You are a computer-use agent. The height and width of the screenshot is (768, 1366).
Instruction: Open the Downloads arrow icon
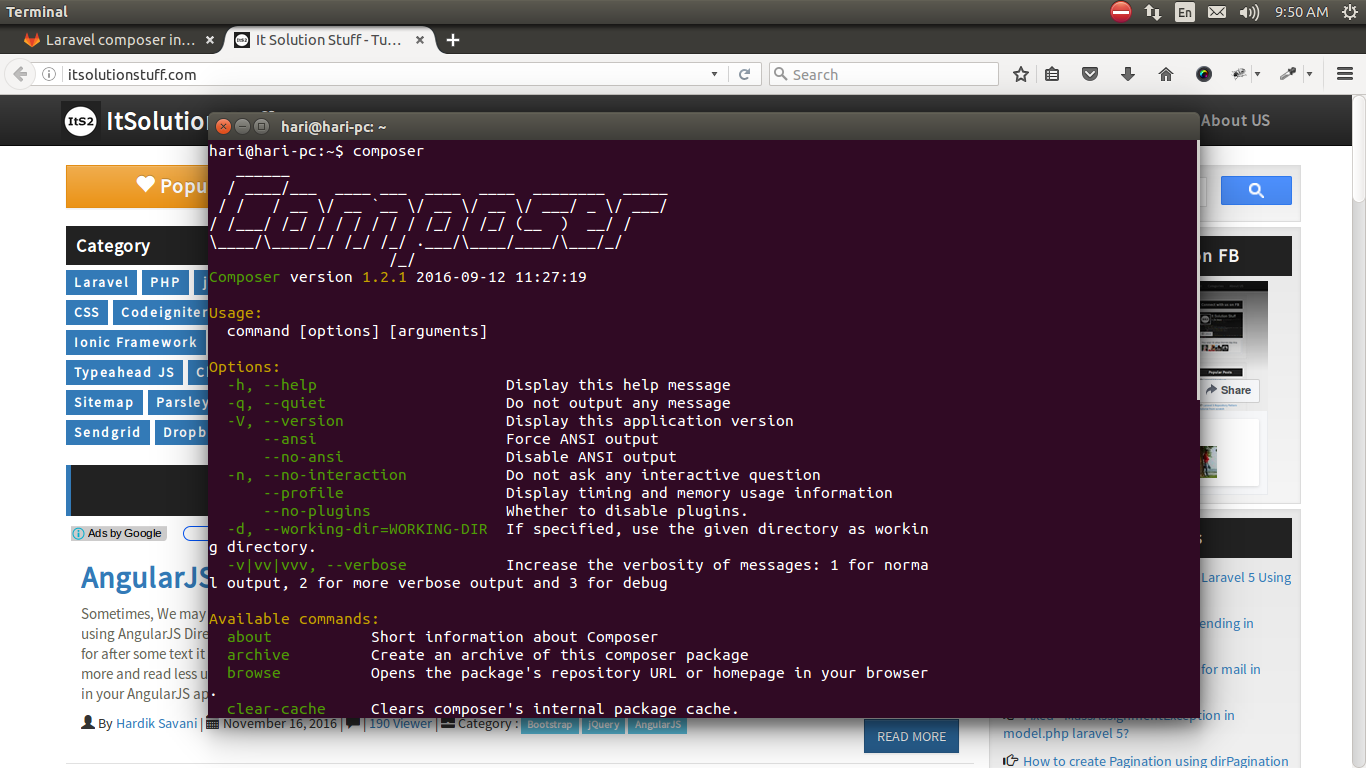[1128, 73]
